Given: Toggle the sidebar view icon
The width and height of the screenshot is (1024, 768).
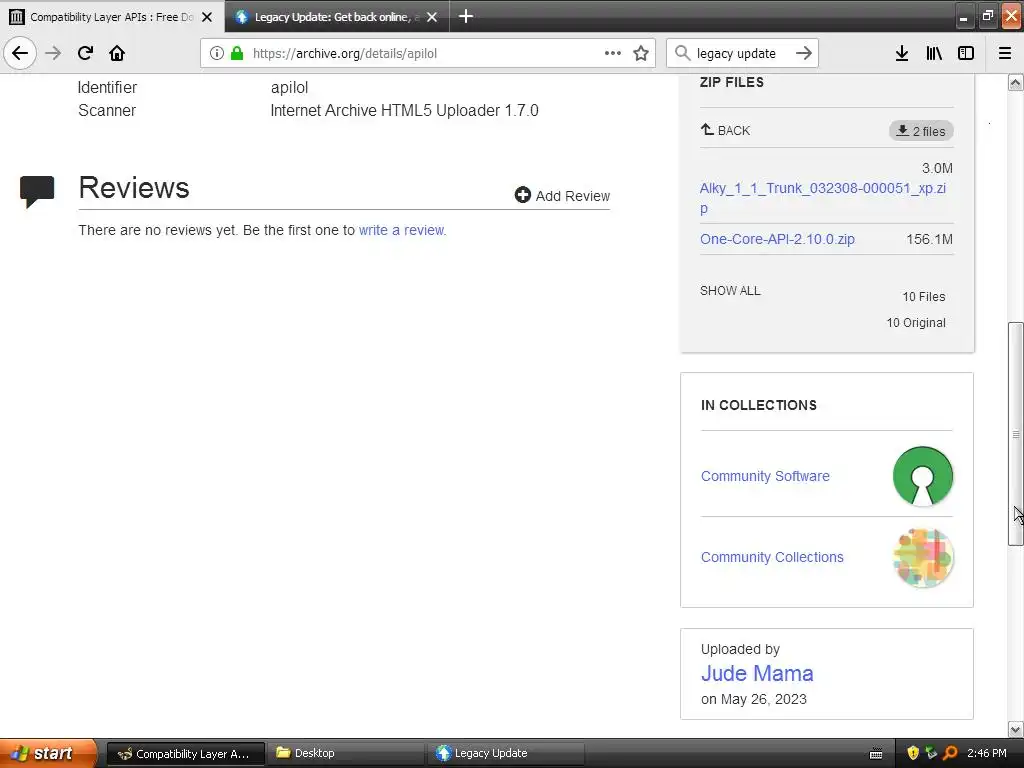Looking at the screenshot, I should pyautogui.click(x=965, y=53).
